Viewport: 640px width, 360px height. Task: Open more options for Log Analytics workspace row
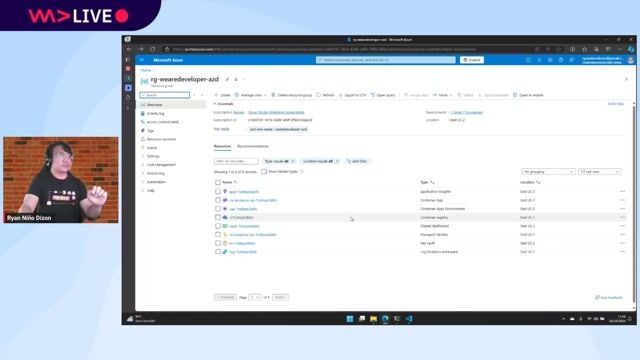click(622, 252)
